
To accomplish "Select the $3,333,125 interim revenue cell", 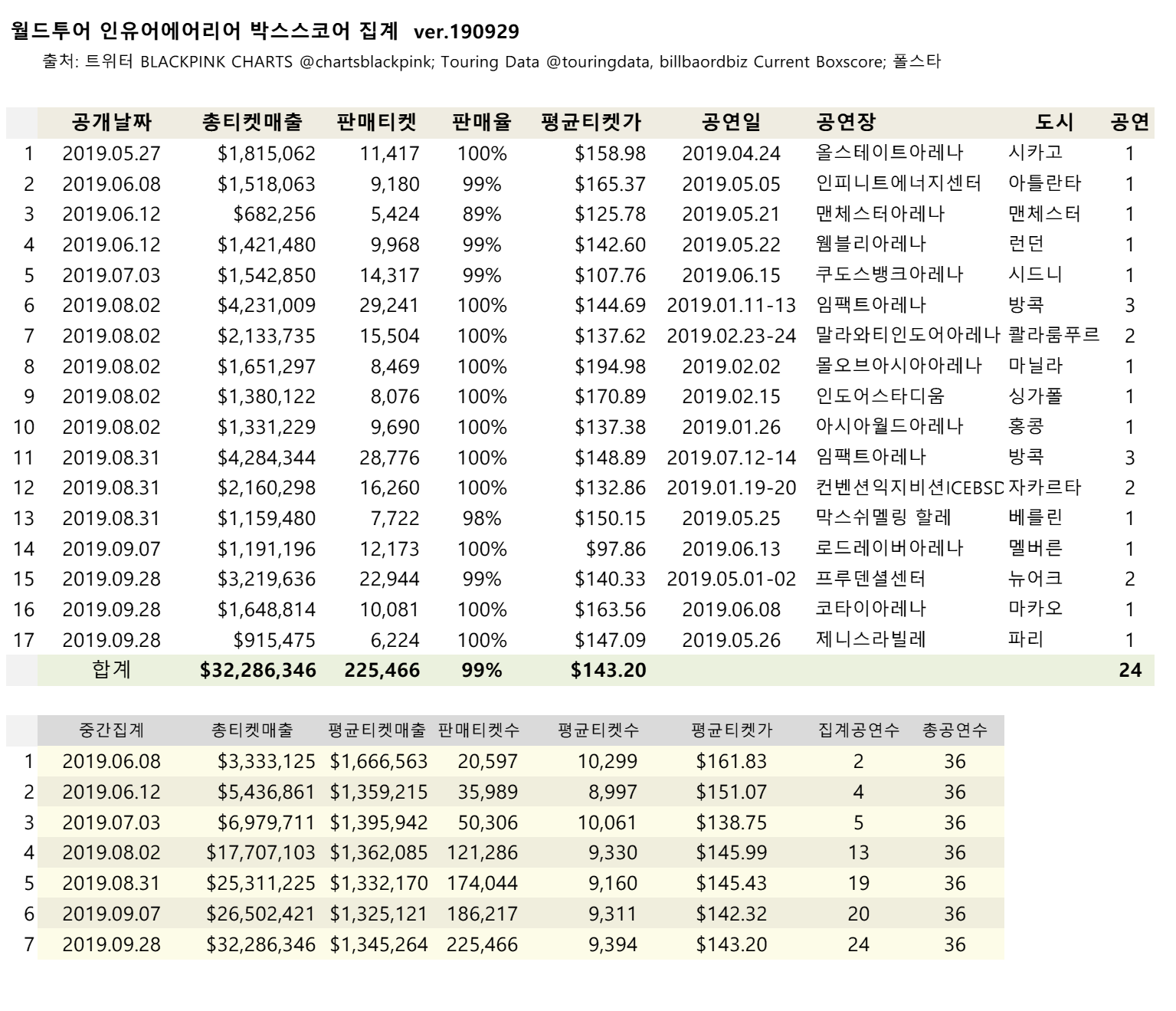I will 267,762.
